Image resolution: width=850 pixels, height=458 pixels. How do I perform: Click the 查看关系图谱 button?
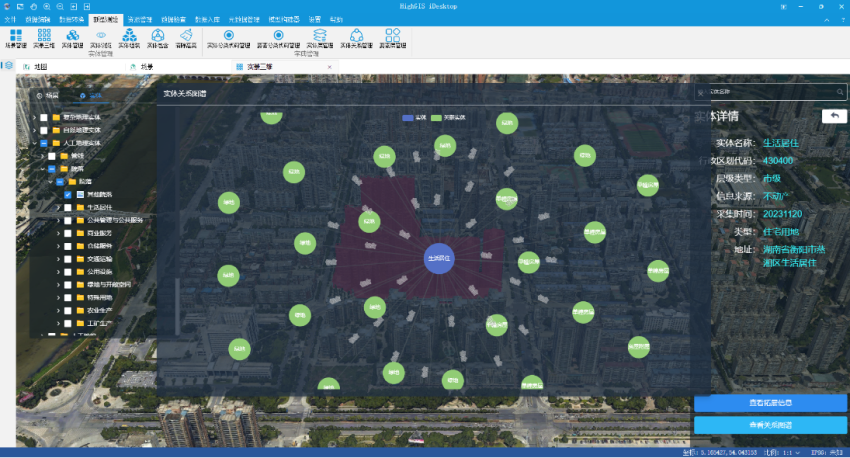point(770,425)
